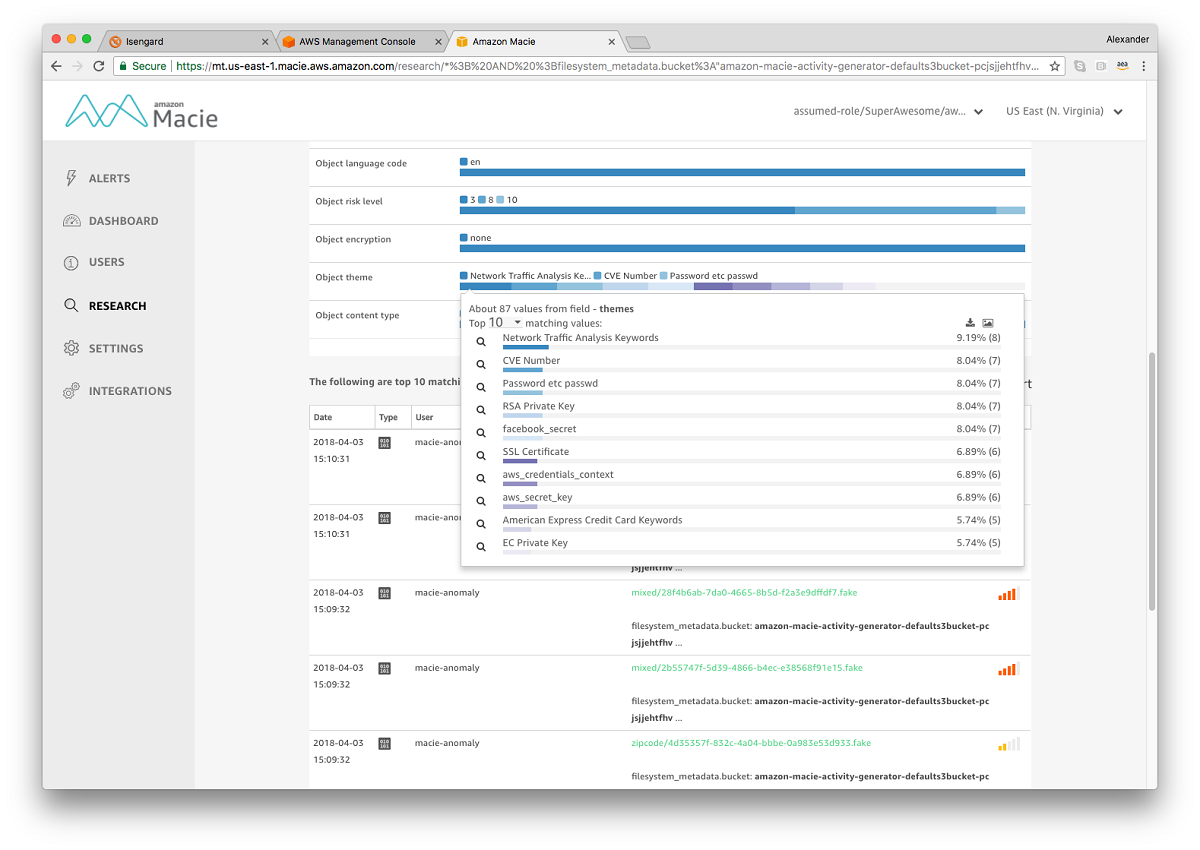Click magnifier beside aws_credentials_context
The height and width of the screenshot is (850, 1200).
click(481, 479)
